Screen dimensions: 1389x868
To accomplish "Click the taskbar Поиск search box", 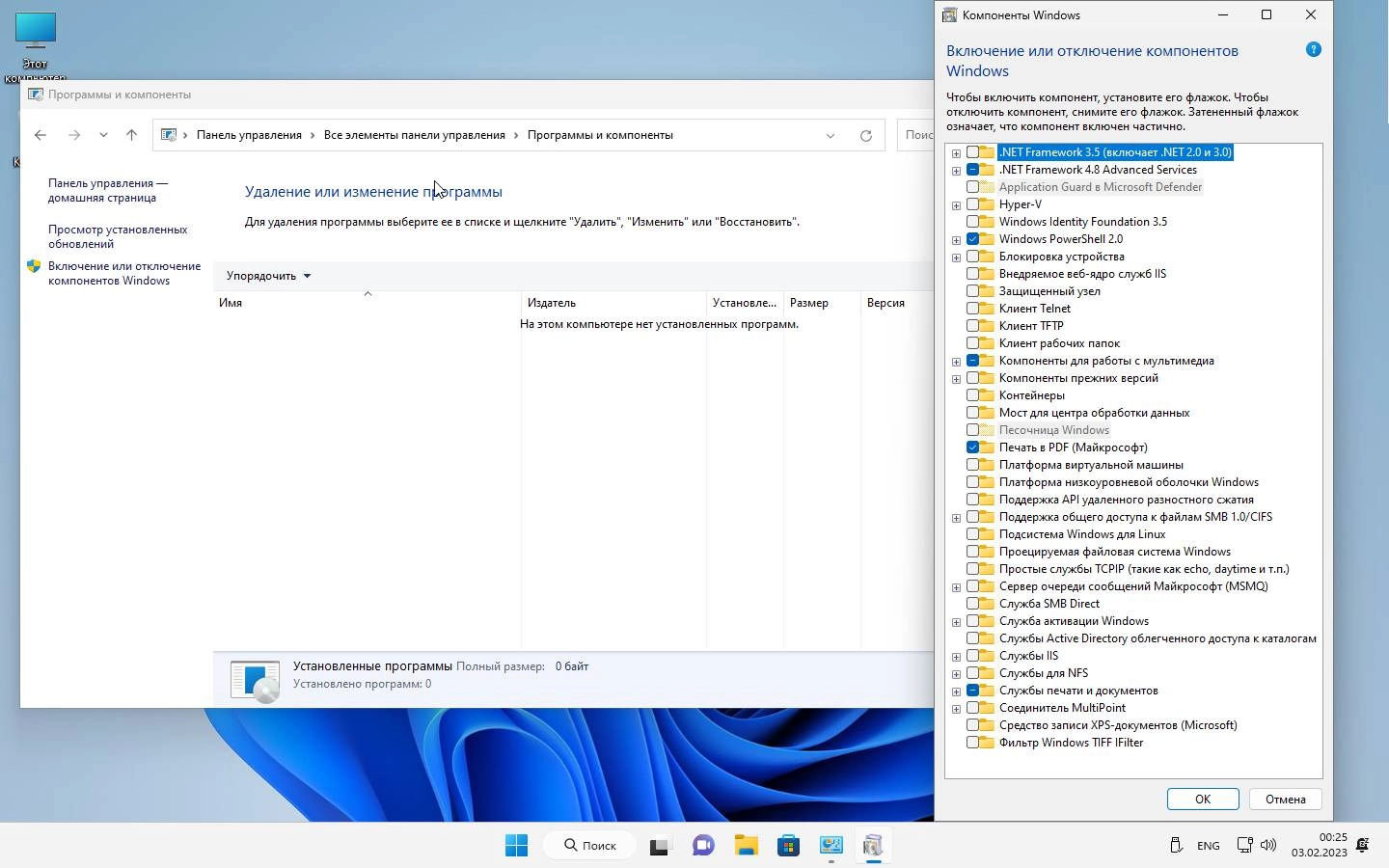I will [590, 846].
